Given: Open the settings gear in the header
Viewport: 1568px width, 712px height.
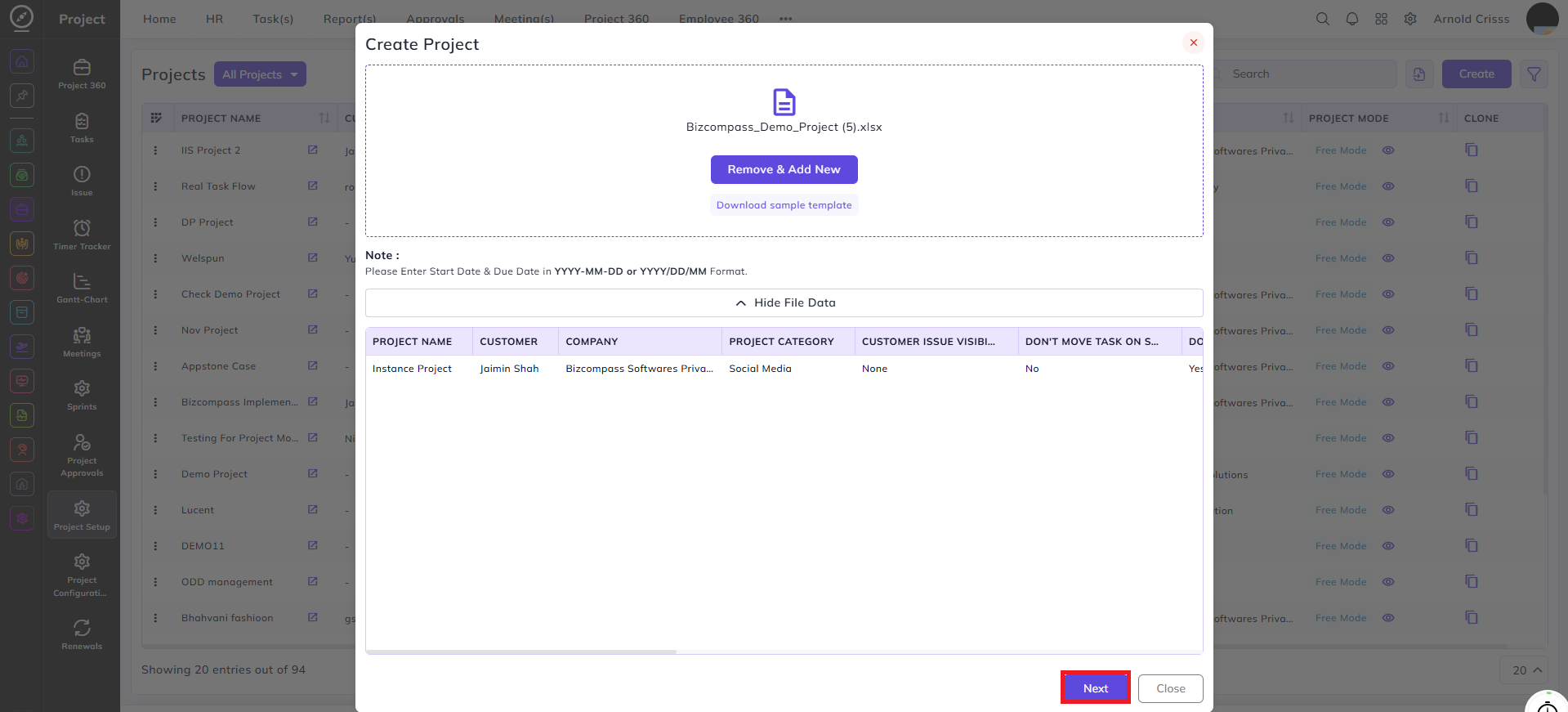Looking at the screenshot, I should click(1410, 19).
